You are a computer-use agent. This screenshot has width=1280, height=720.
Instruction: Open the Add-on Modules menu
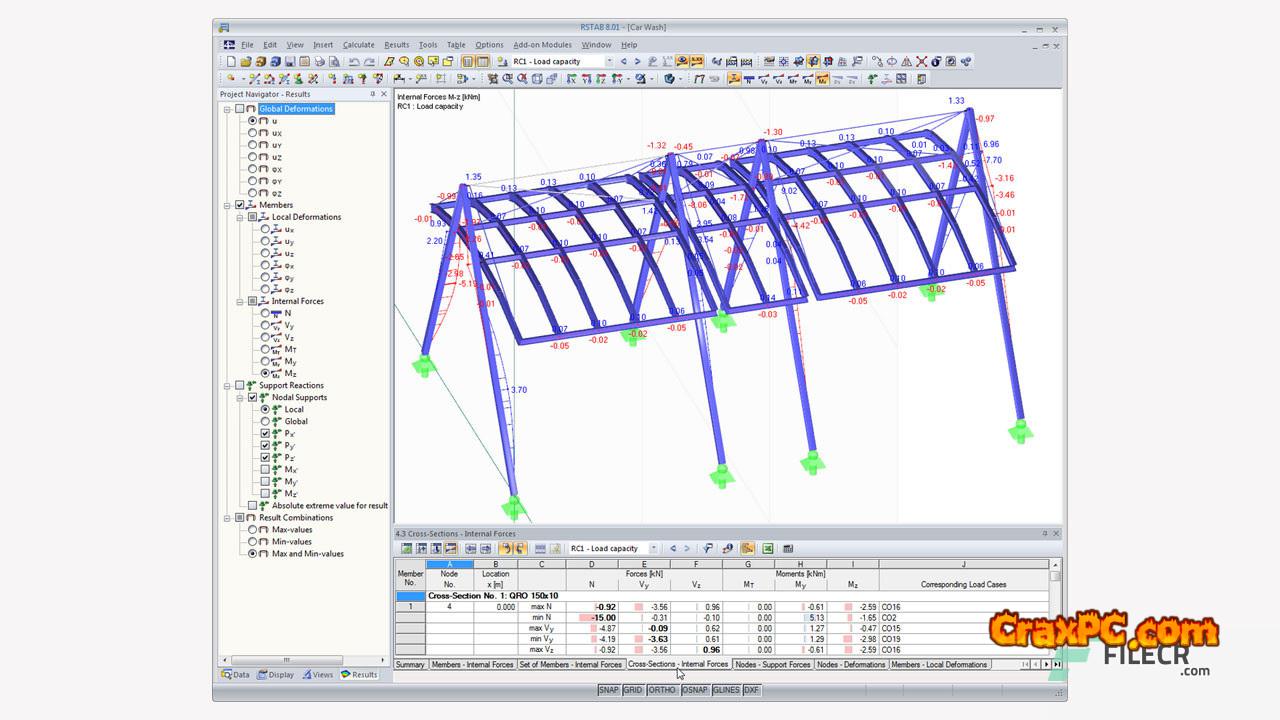(x=542, y=45)
